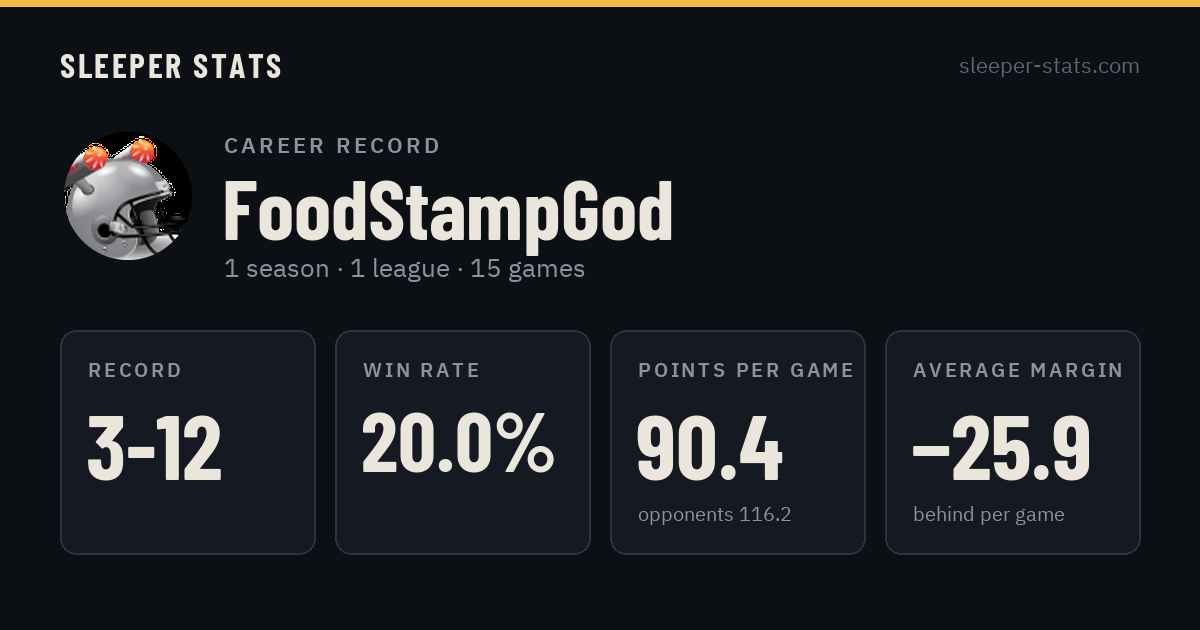Viewport: 1200px width, 630px height.
Task: Click the SLEEPER STATS logo text
Action: tap(171, 67)
